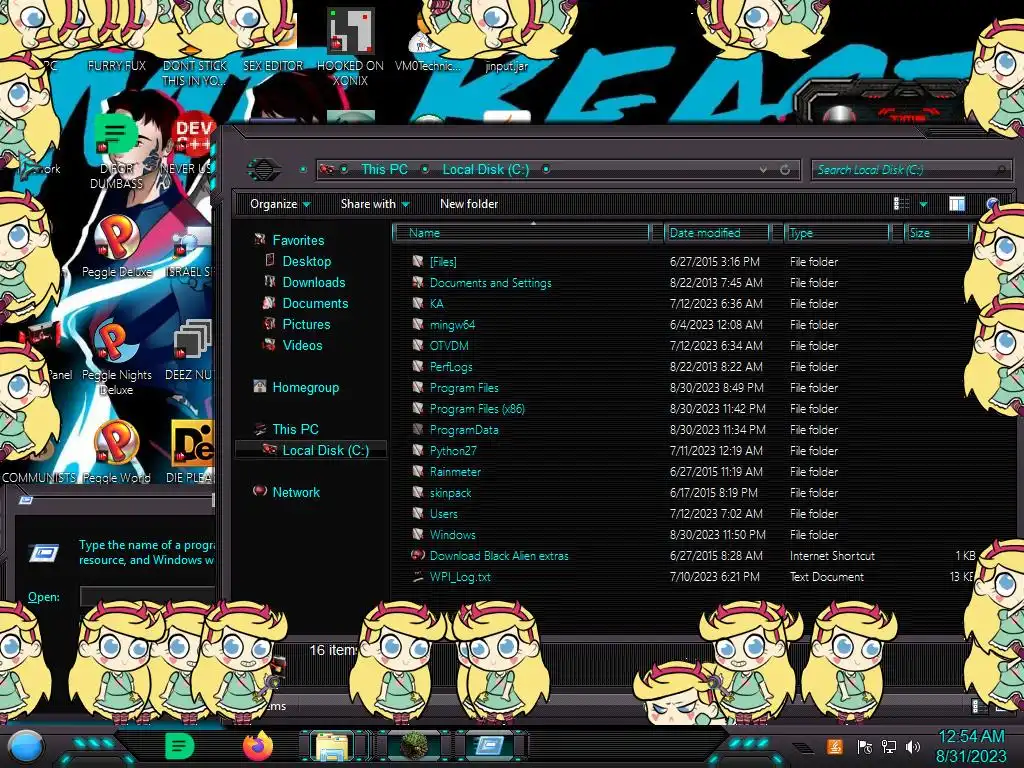
Task: Open HOOKED ON XONIX desktop icon
Action: point(350,47)
